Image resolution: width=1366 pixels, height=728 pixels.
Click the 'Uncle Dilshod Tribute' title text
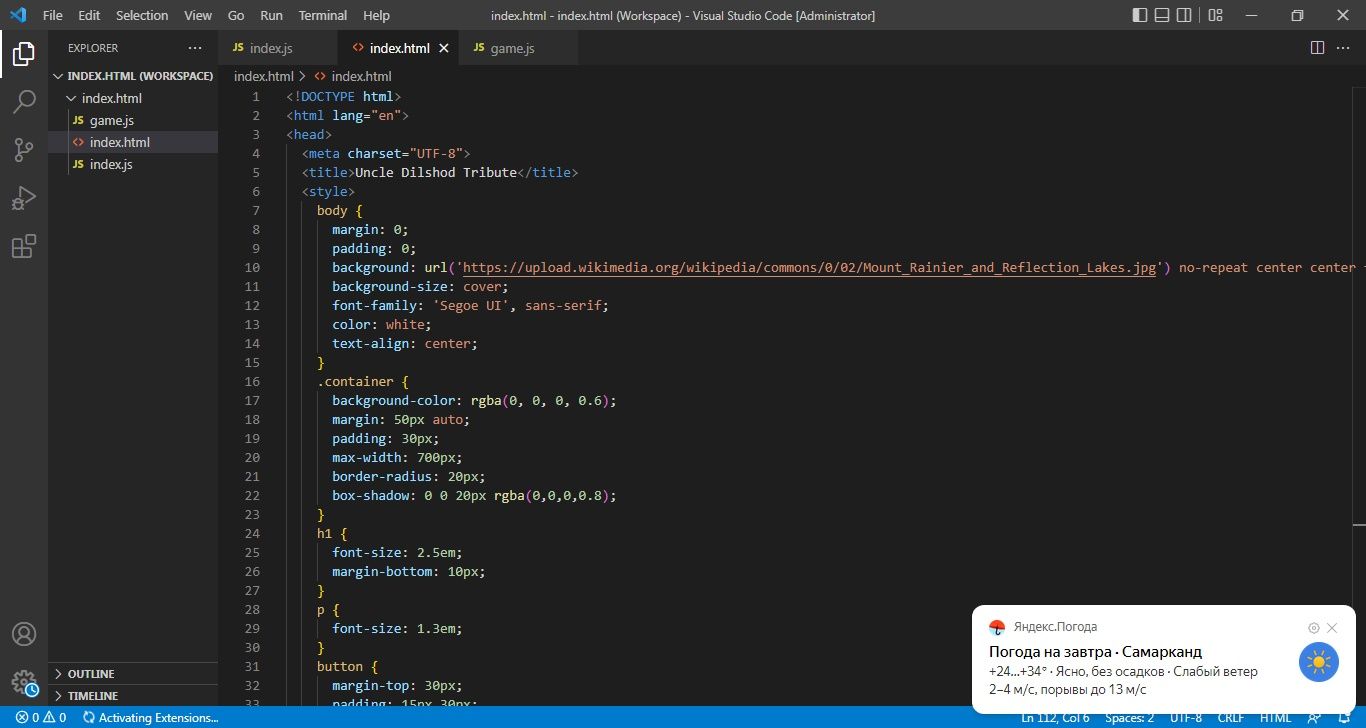tap(436, 173)
